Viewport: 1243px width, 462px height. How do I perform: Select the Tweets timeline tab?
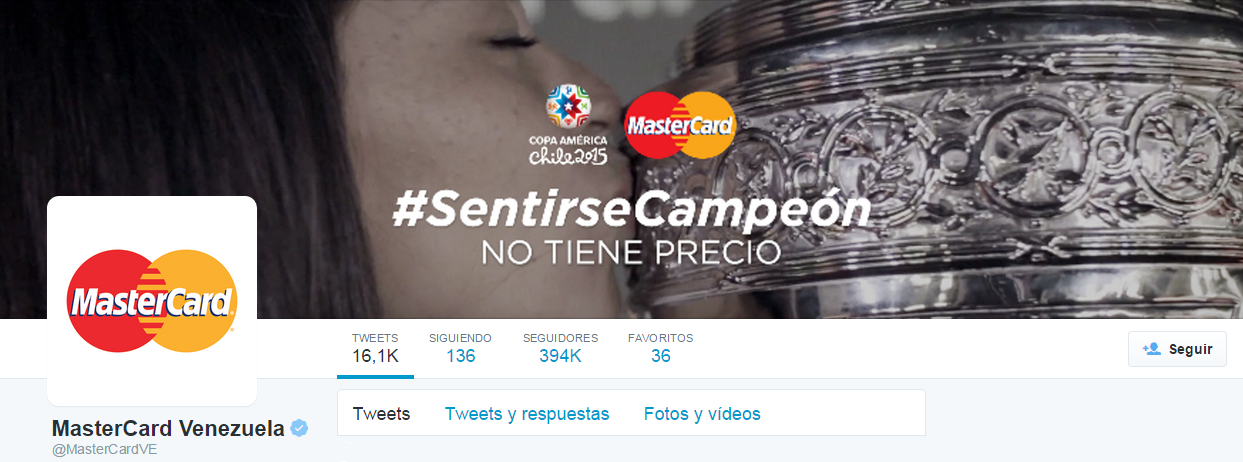click(382, 413)
